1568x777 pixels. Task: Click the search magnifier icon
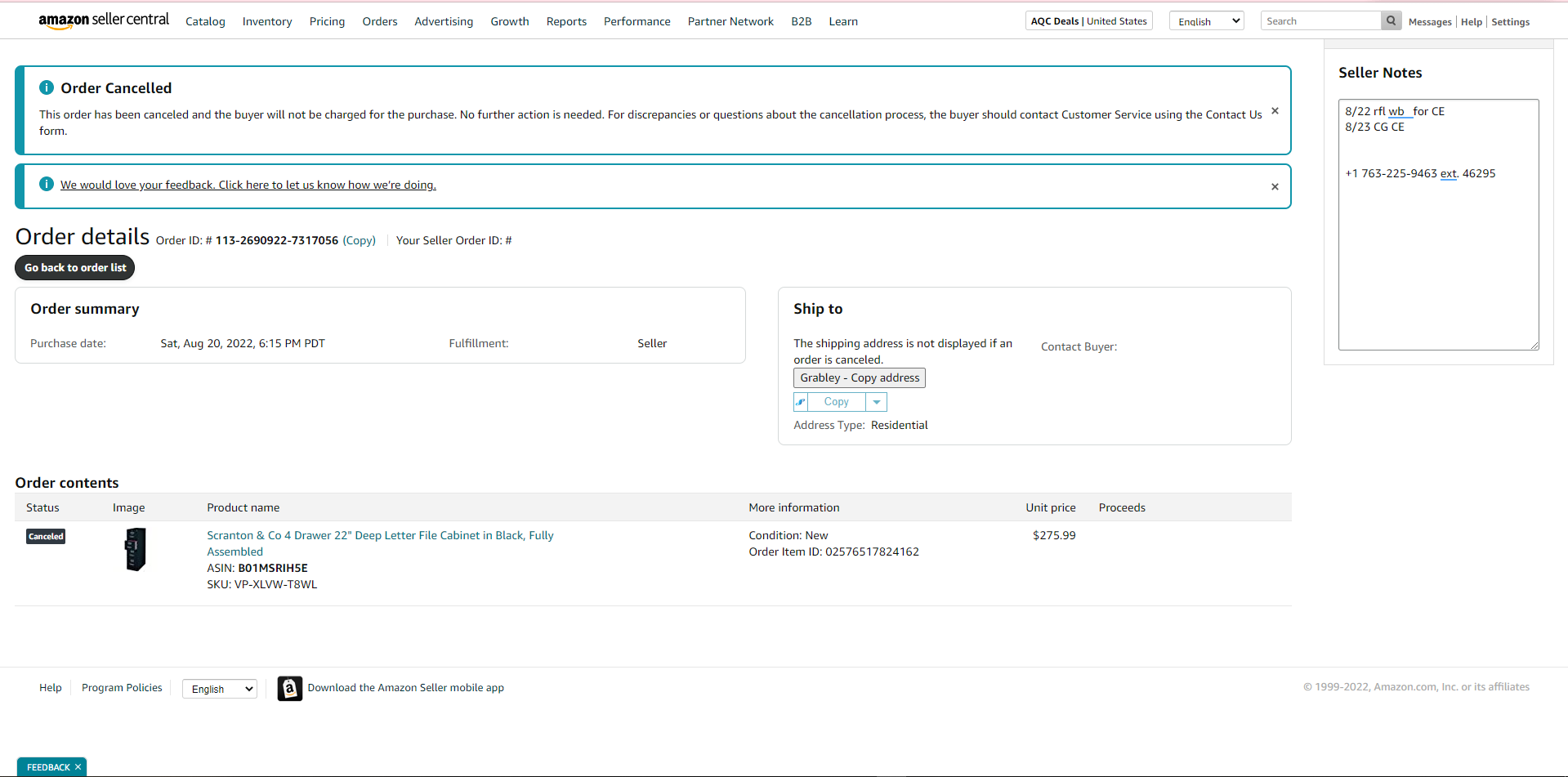1391,21
